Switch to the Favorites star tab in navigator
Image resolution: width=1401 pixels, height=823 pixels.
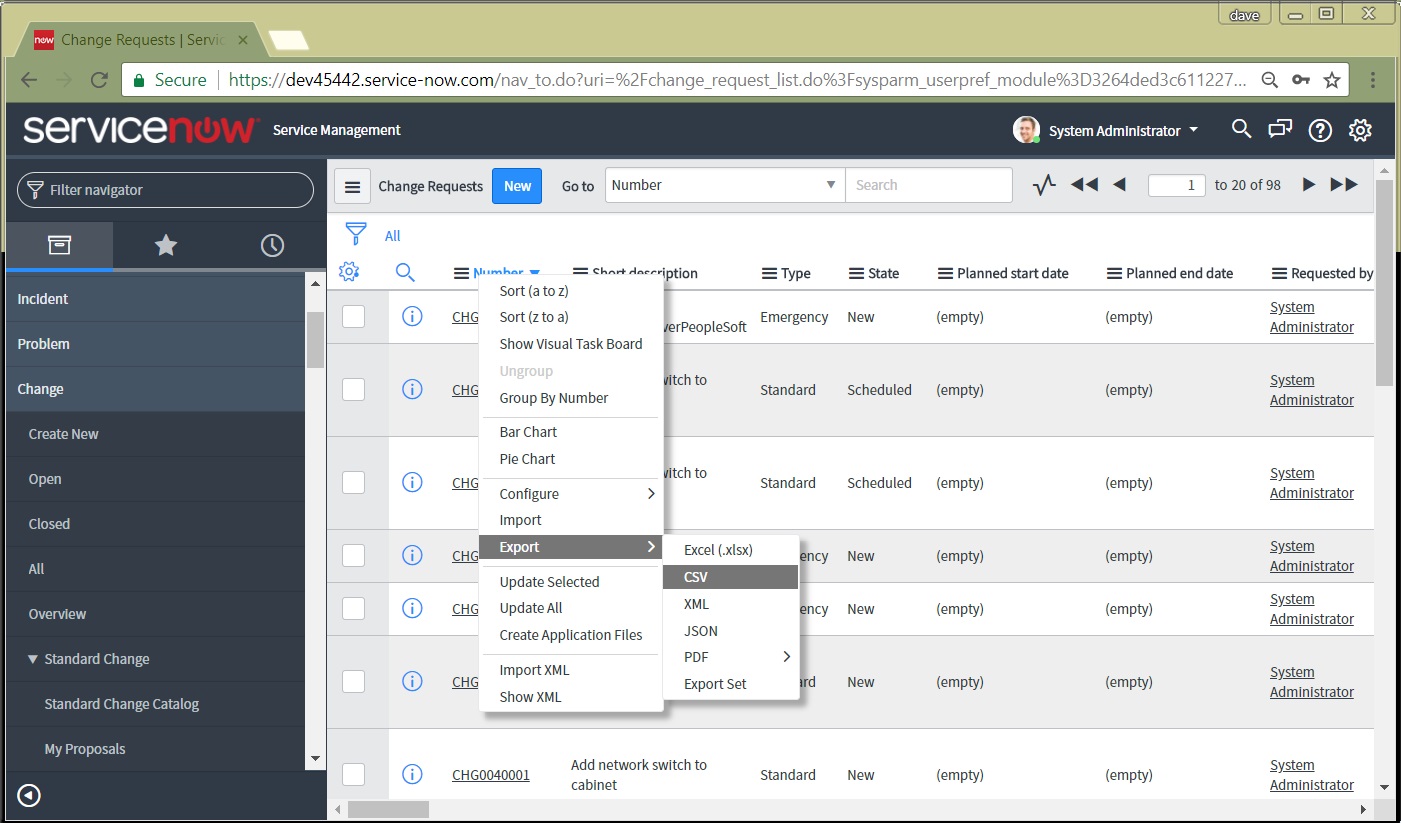(166, 244)
